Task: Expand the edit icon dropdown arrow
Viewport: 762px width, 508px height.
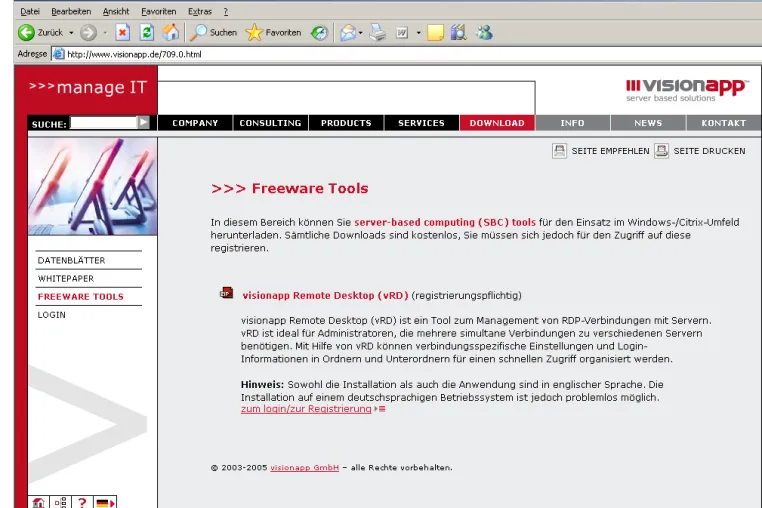Action: pyautogui.click(x=418, y=33)
